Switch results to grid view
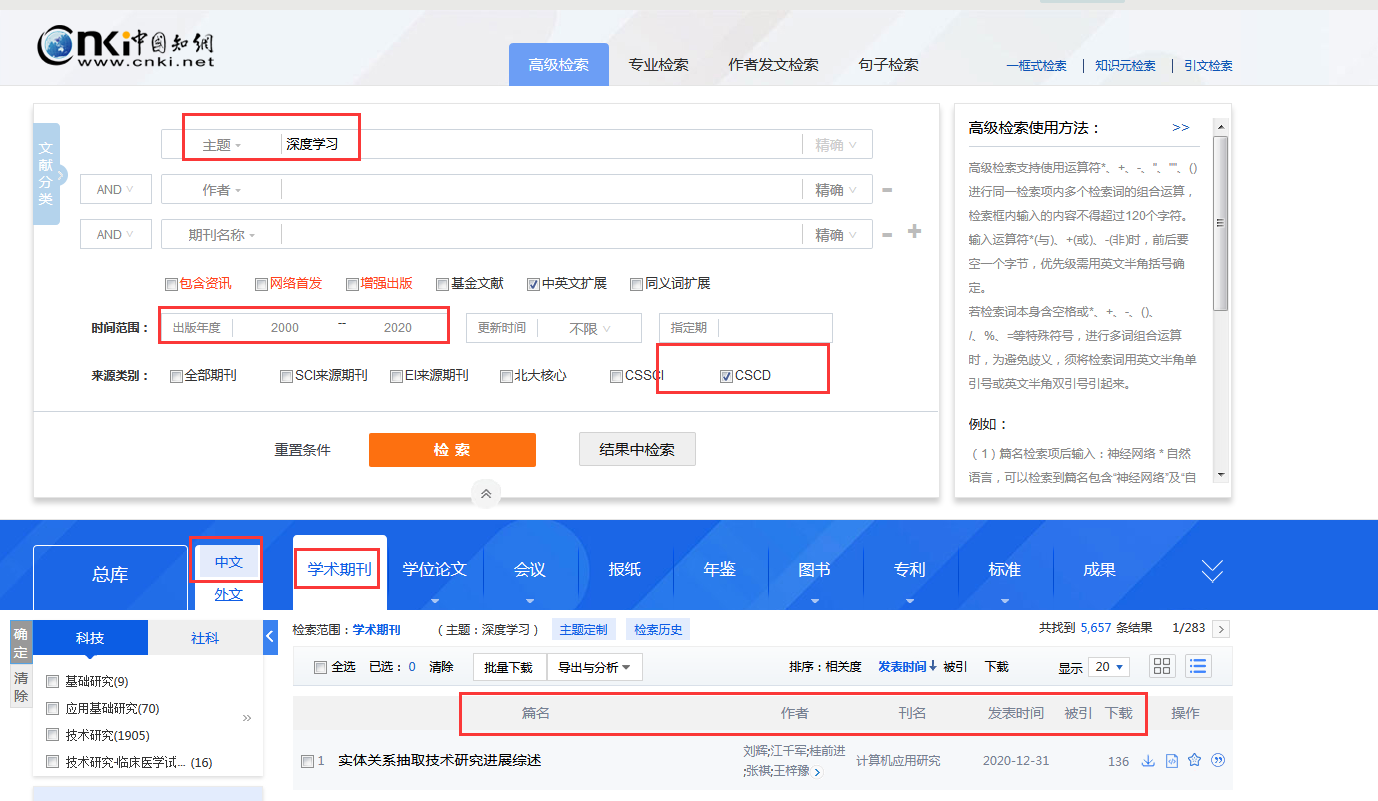Screen dimensions: 1378x801 [x=1161, y=666]
